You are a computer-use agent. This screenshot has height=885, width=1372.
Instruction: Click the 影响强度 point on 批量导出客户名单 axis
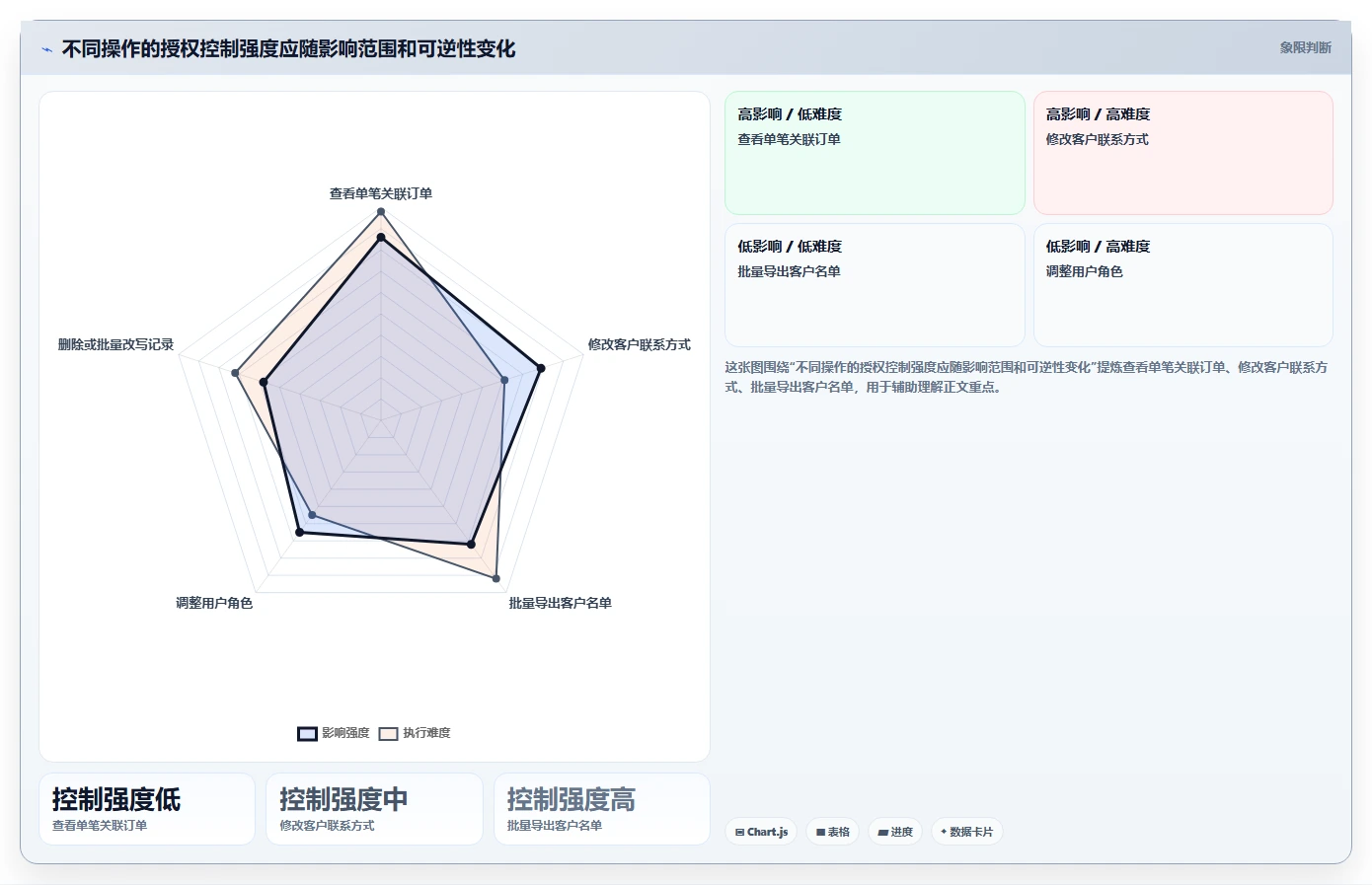pos(471,545)
